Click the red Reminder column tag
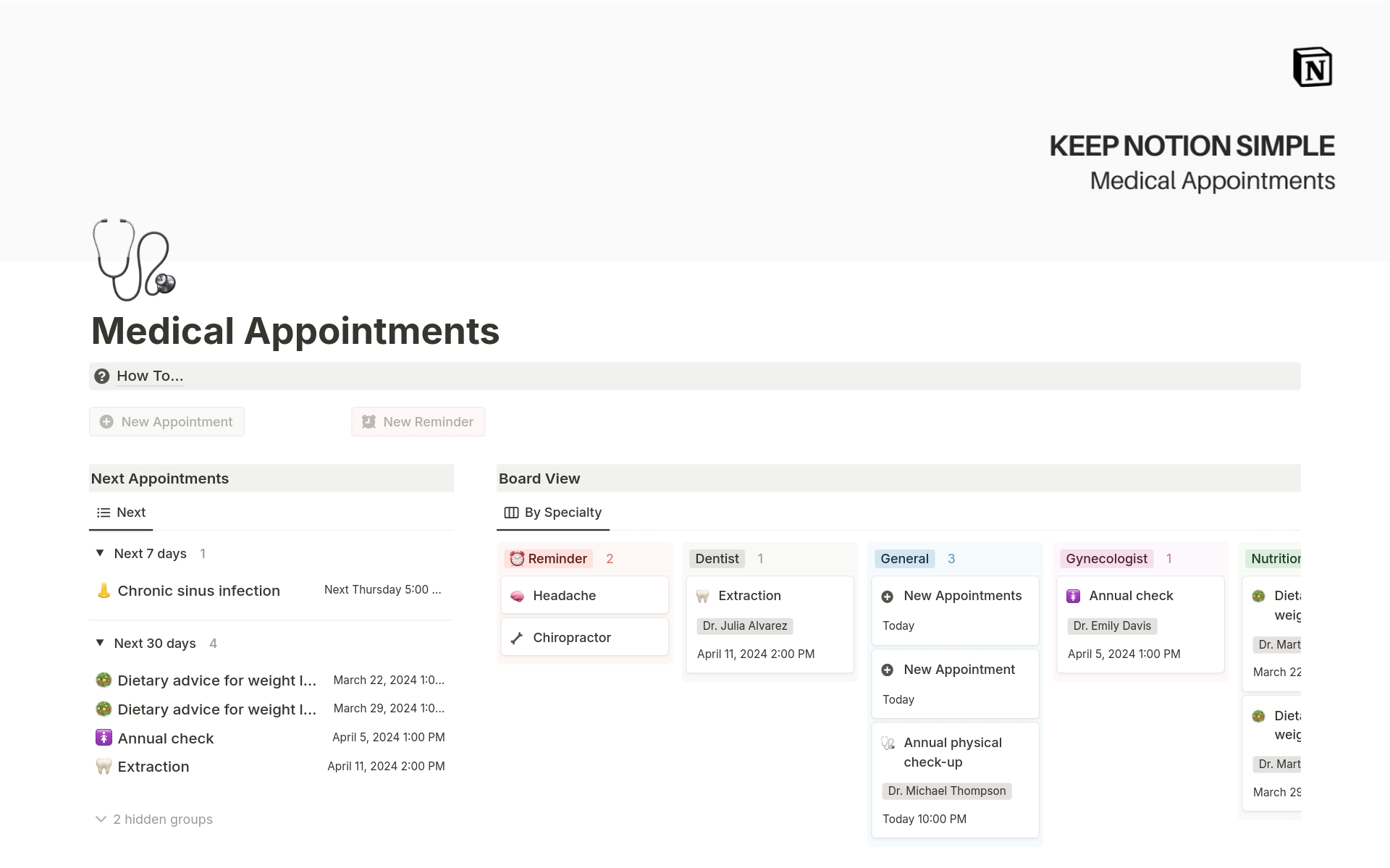Viewport: 1390px width, 868px height. pos(548,559)
